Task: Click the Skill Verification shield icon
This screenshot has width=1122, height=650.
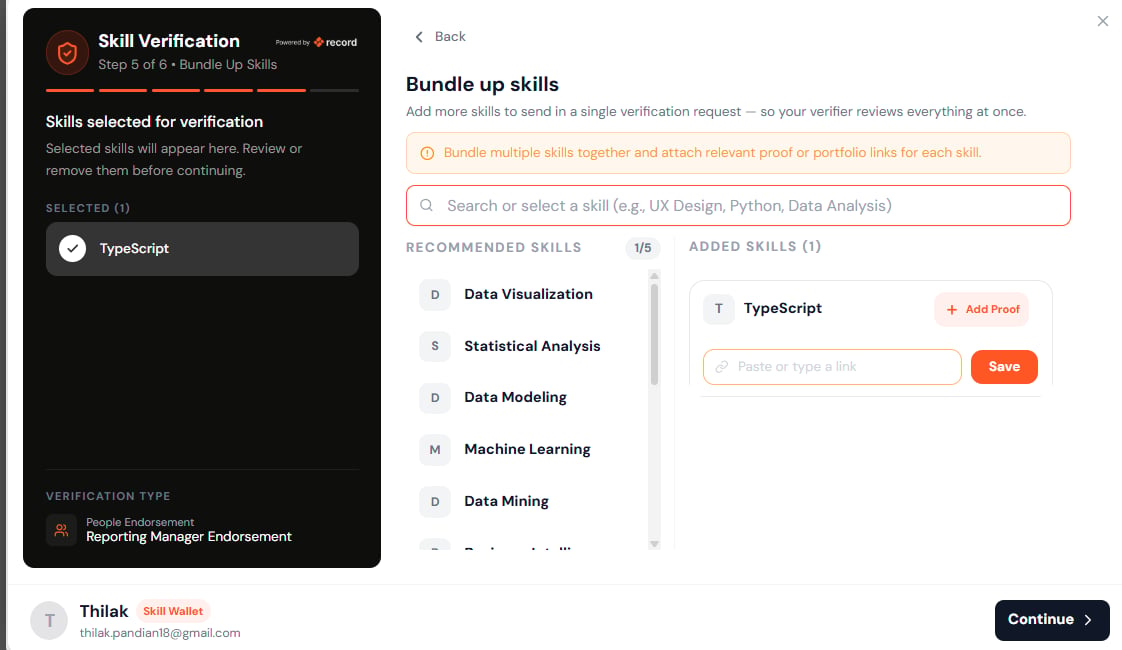Action: pos(67,52)
